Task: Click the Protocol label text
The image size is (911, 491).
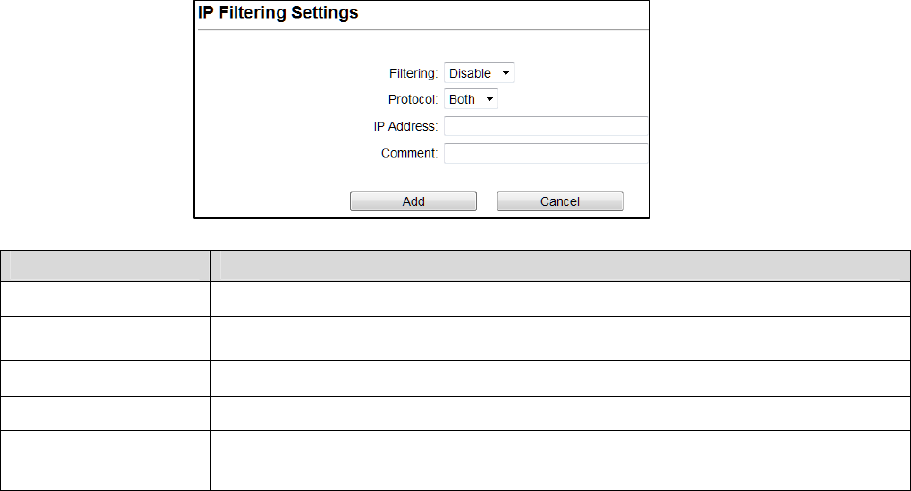Action: coord(413,100)
